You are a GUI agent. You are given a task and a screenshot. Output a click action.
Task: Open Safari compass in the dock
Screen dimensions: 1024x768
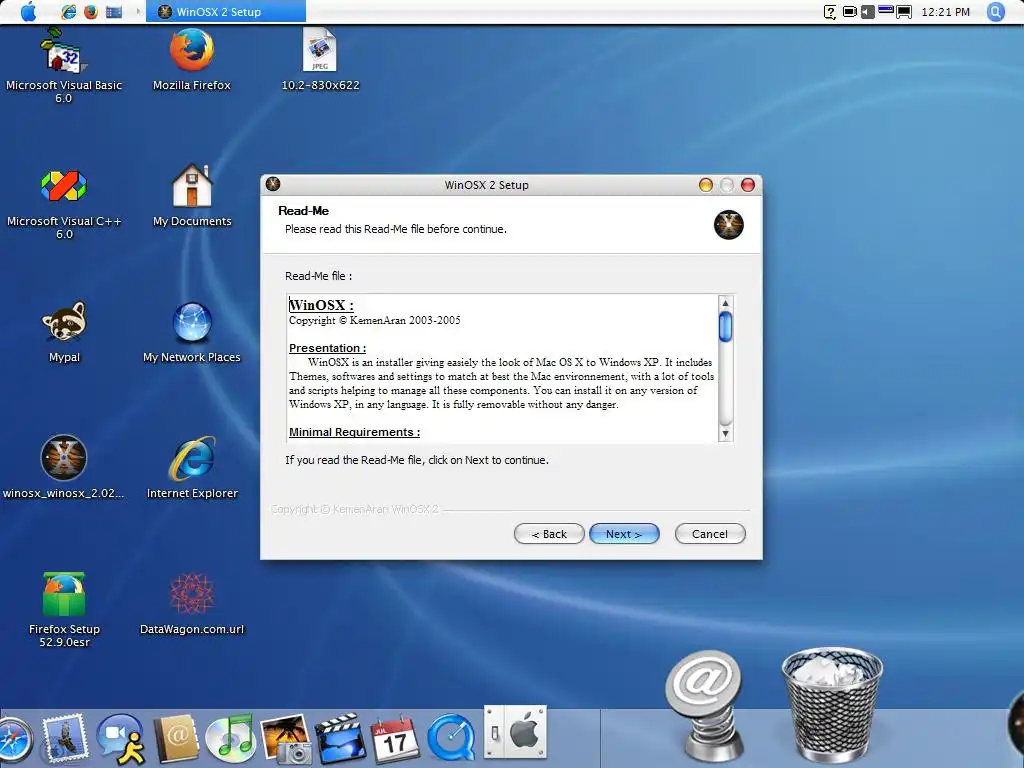coord(13,741)
